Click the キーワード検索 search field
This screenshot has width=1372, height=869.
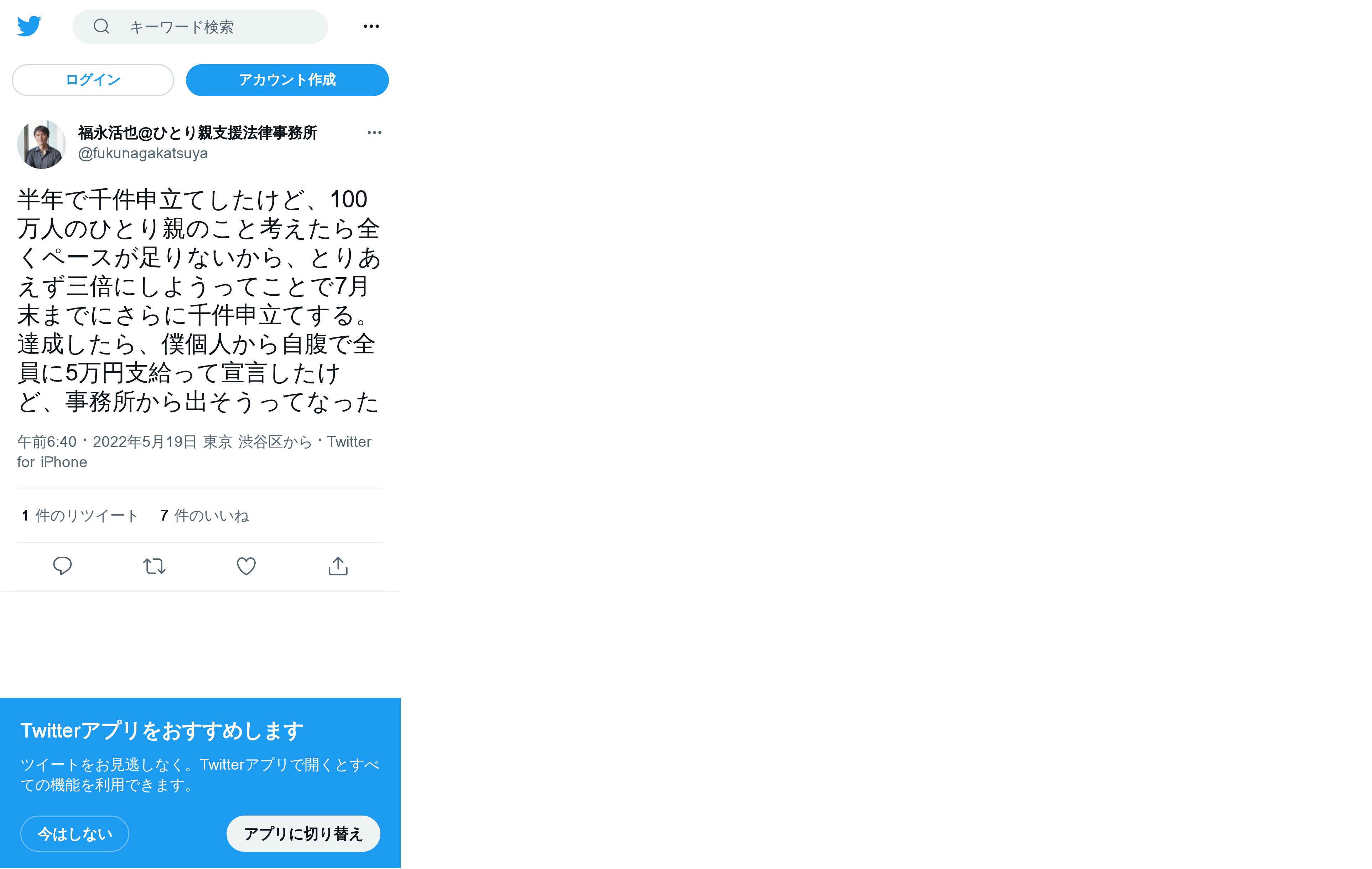[201, 27]
